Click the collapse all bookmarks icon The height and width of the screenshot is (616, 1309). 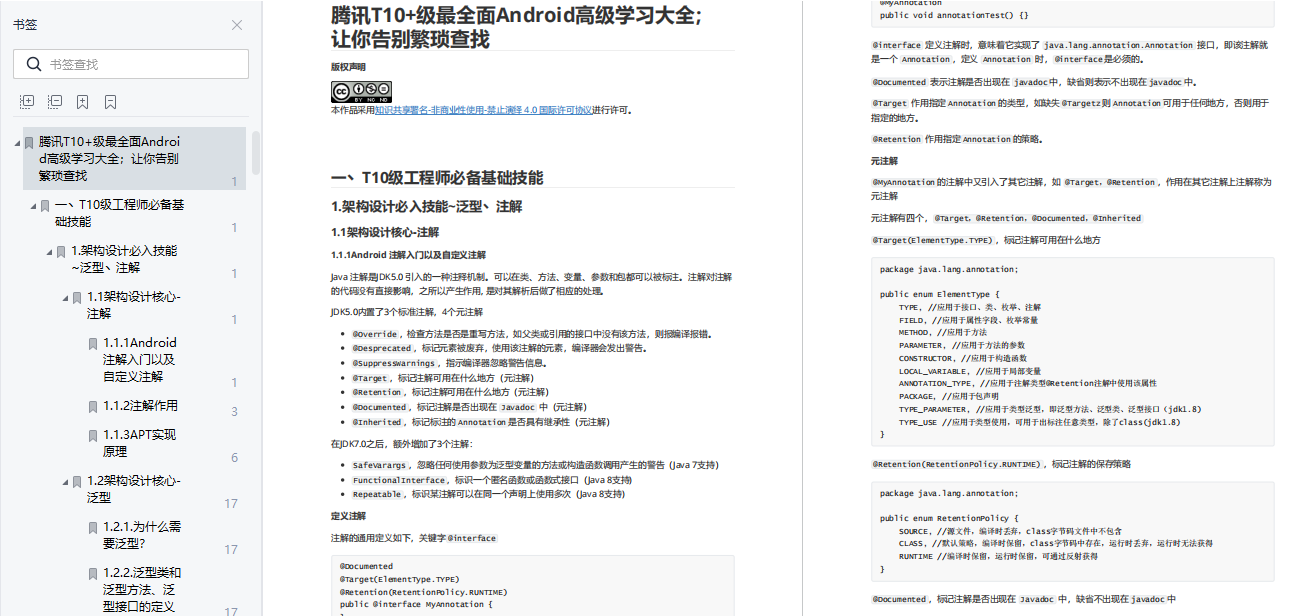click(x=55, y=102)
